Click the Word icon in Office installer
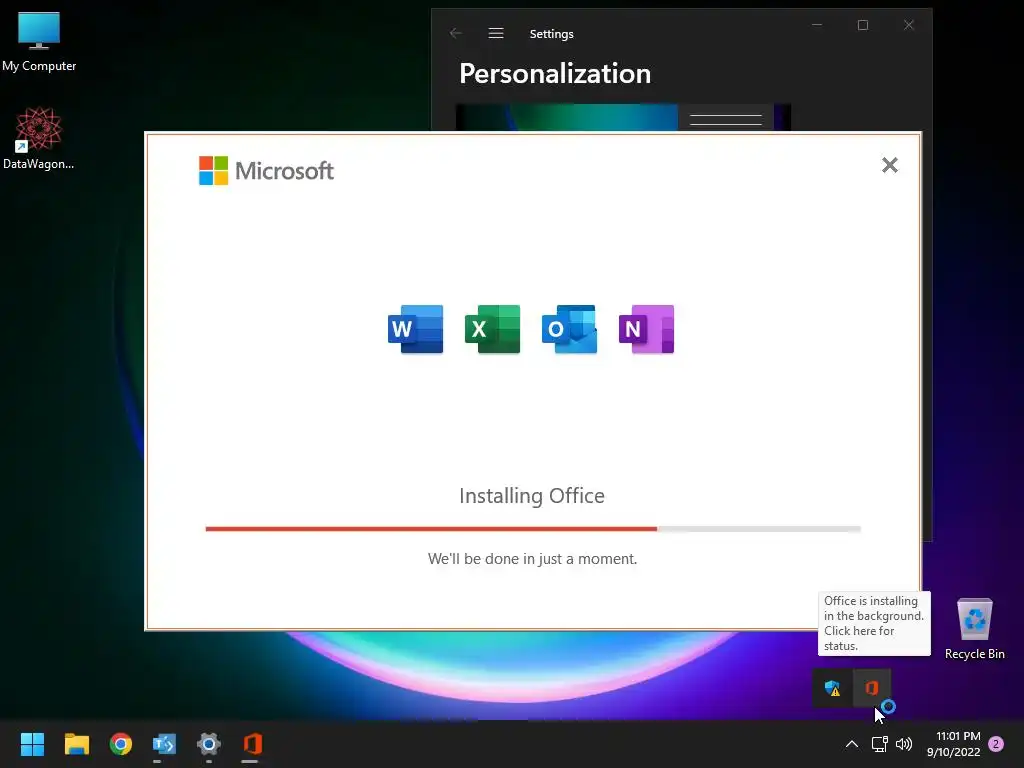 click(415, 329)
